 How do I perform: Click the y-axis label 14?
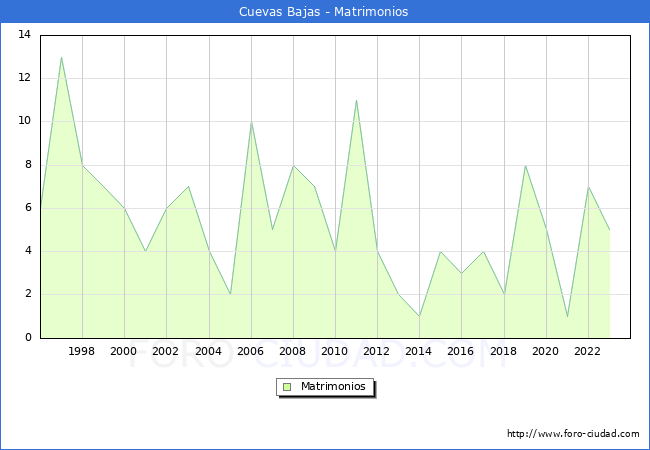click(x=25, y=34)
